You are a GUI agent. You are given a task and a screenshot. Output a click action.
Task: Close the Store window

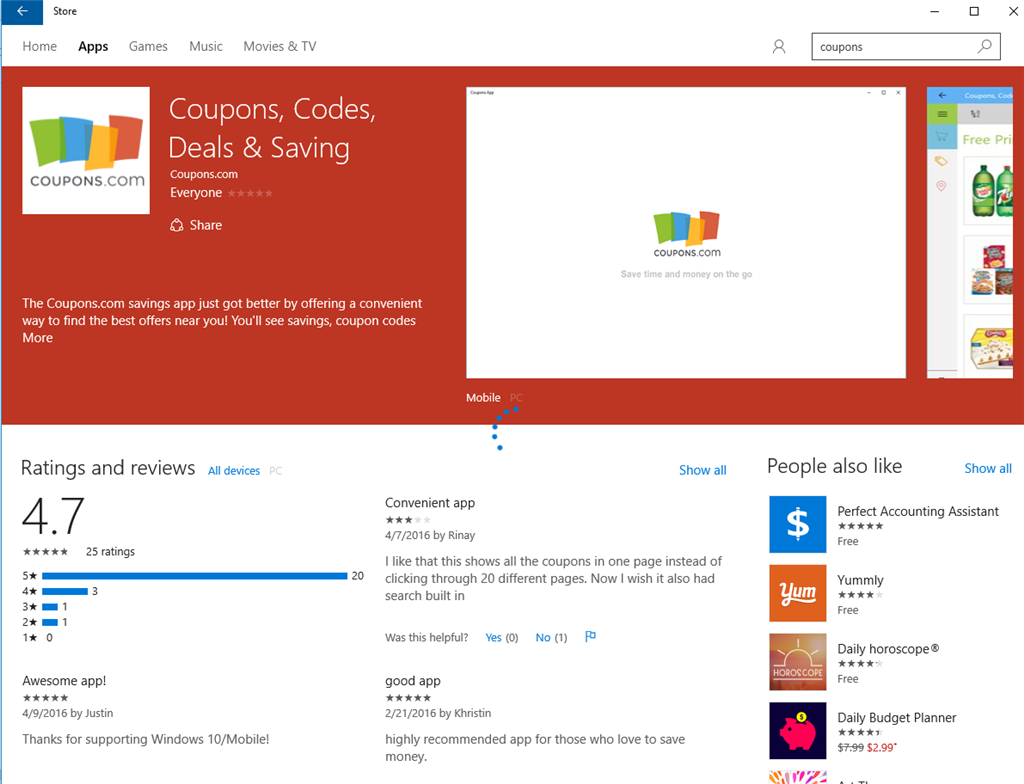click(1012, 12)
